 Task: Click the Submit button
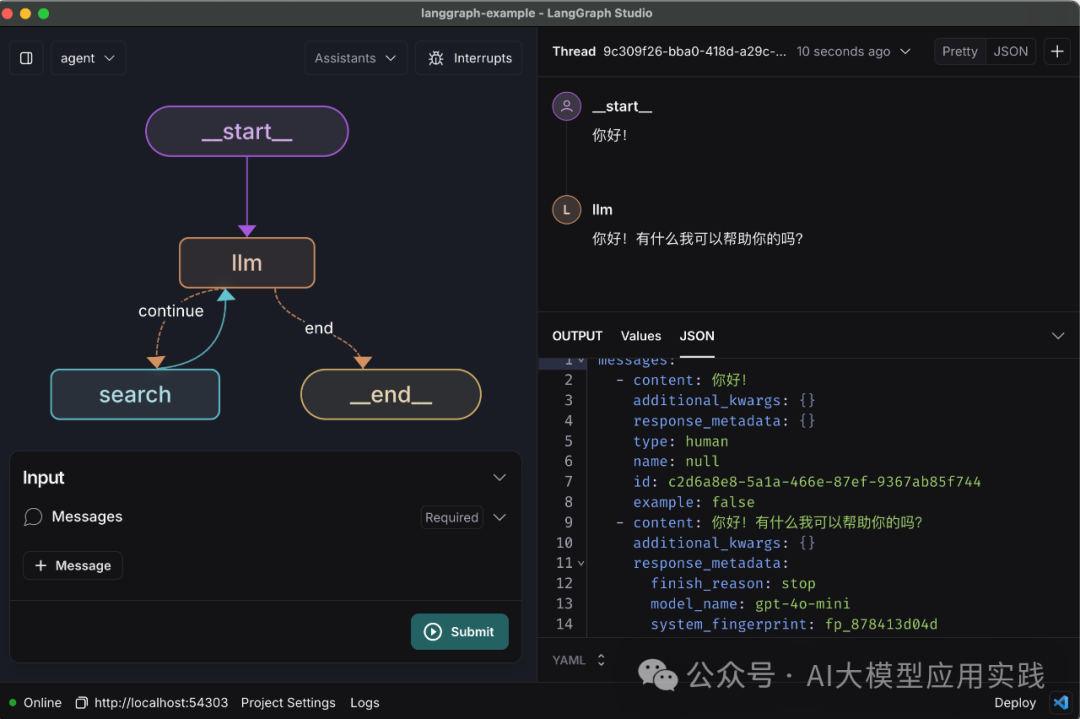click(x=459, y=631)
